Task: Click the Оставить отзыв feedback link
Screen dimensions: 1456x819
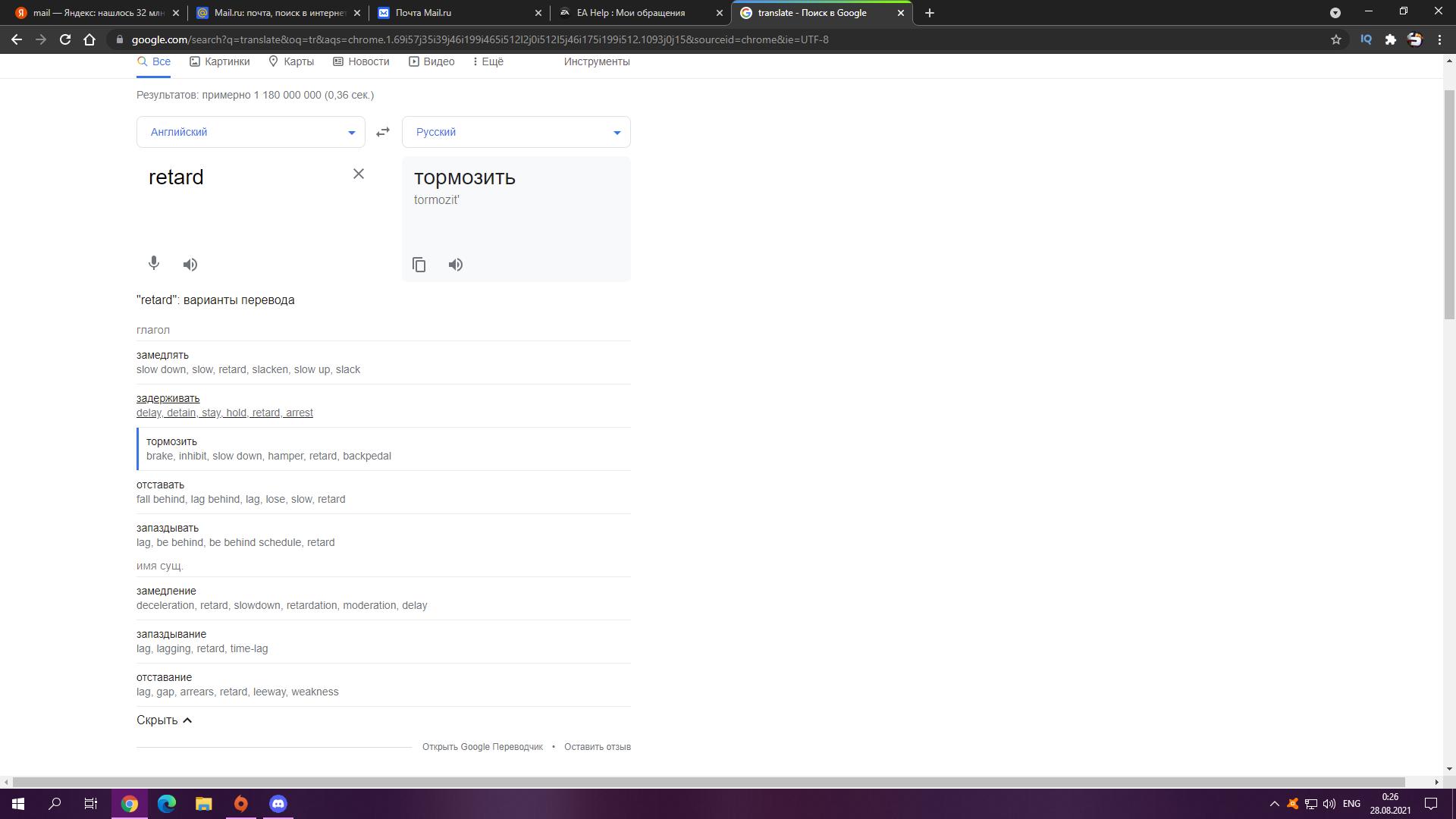Action: [x=598, y=747]
